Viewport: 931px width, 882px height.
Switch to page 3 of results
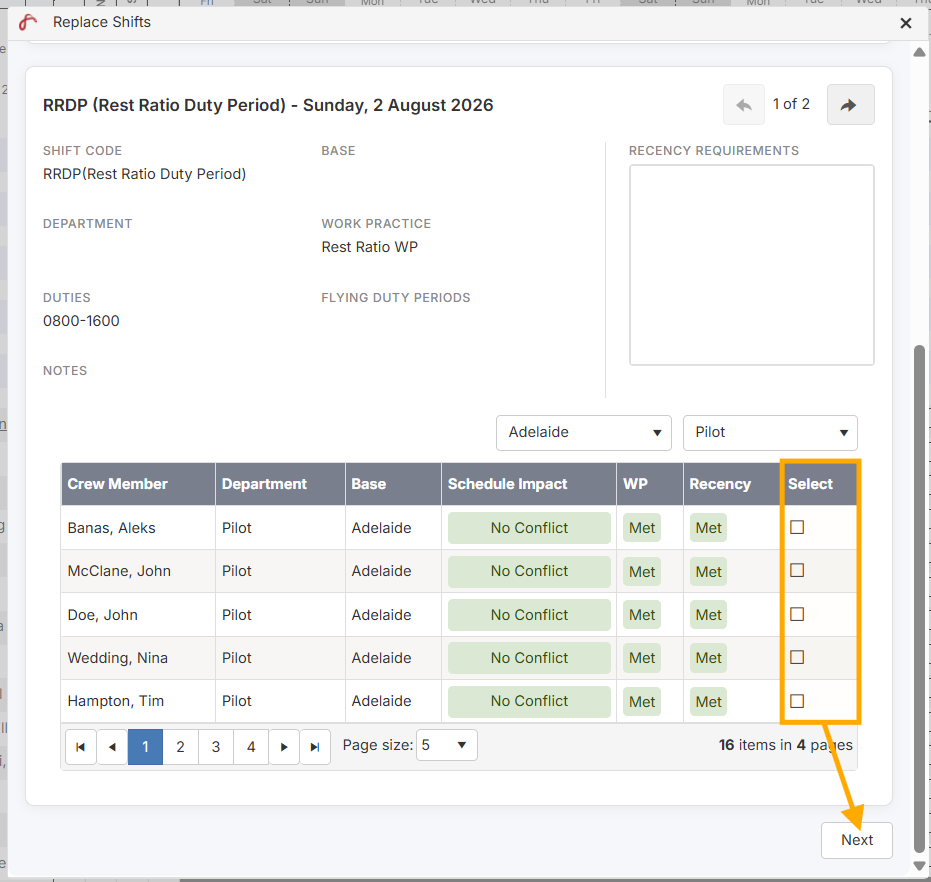tap(216, 747)
